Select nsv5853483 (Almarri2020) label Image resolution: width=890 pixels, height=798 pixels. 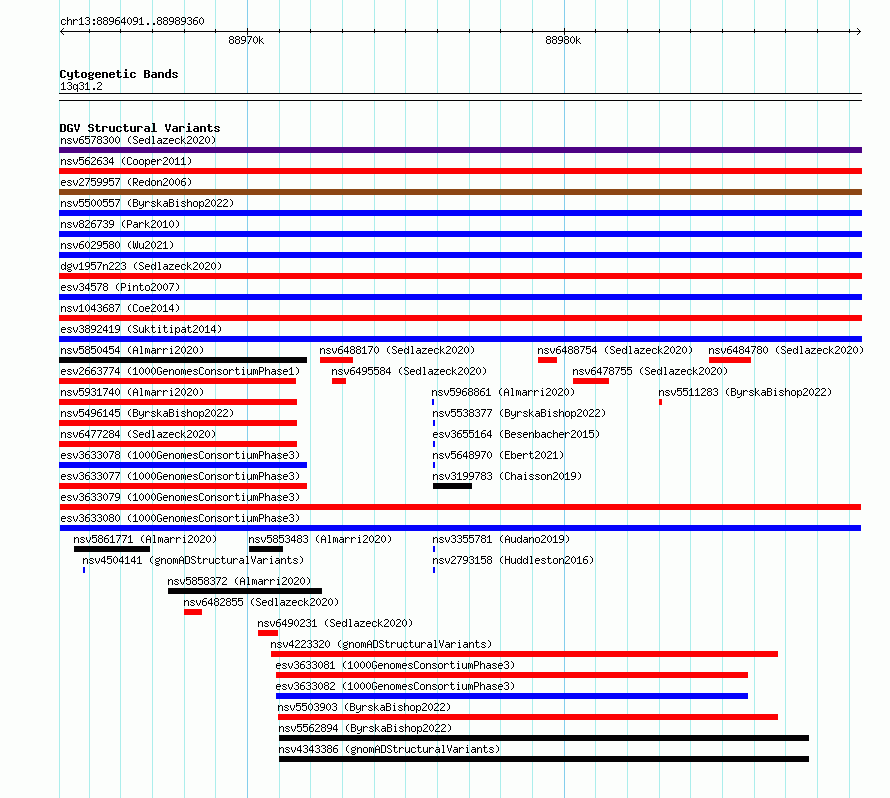point(320,539)
